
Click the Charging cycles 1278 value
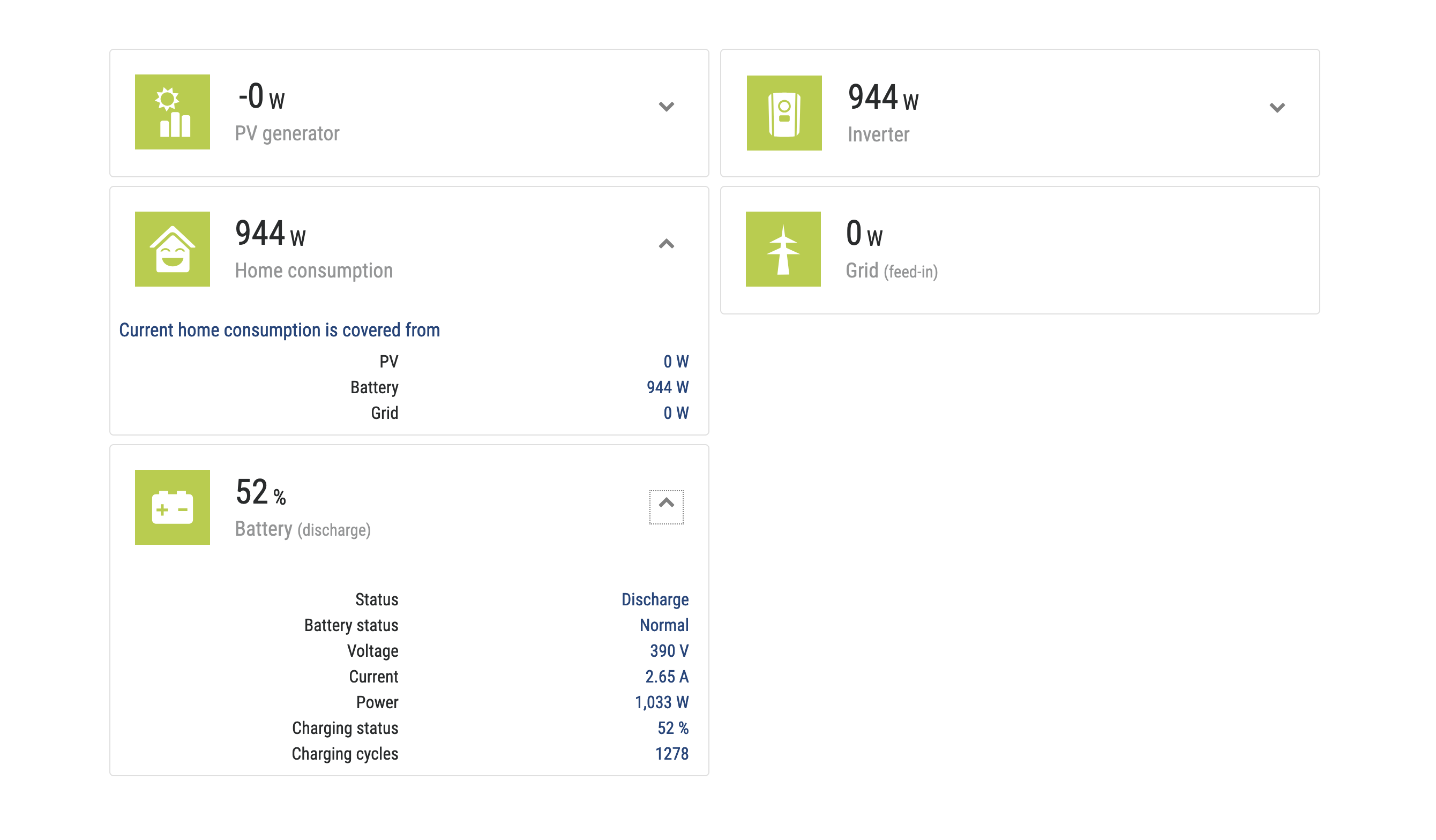point(671,754)
